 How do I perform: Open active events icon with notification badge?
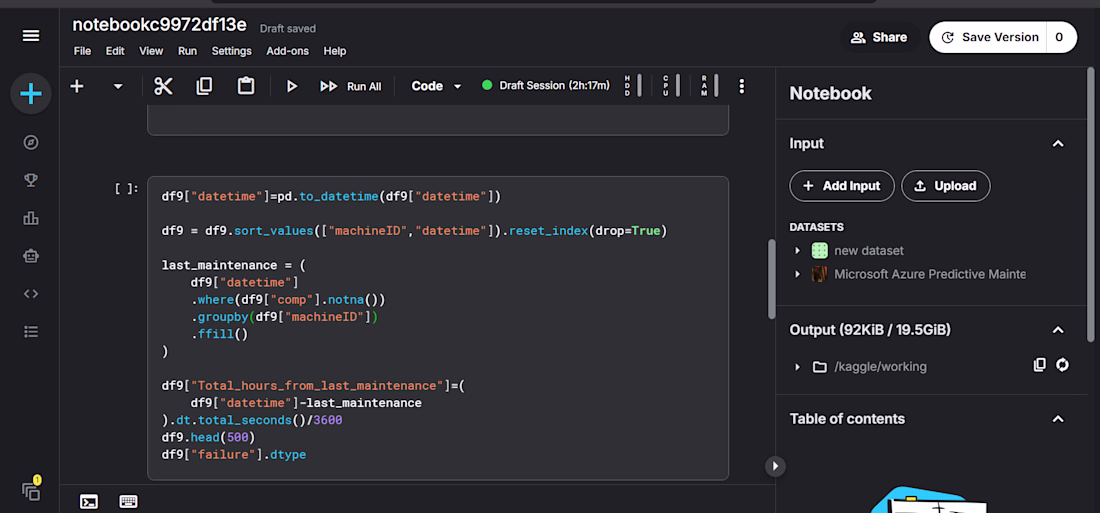pos(31,490)
